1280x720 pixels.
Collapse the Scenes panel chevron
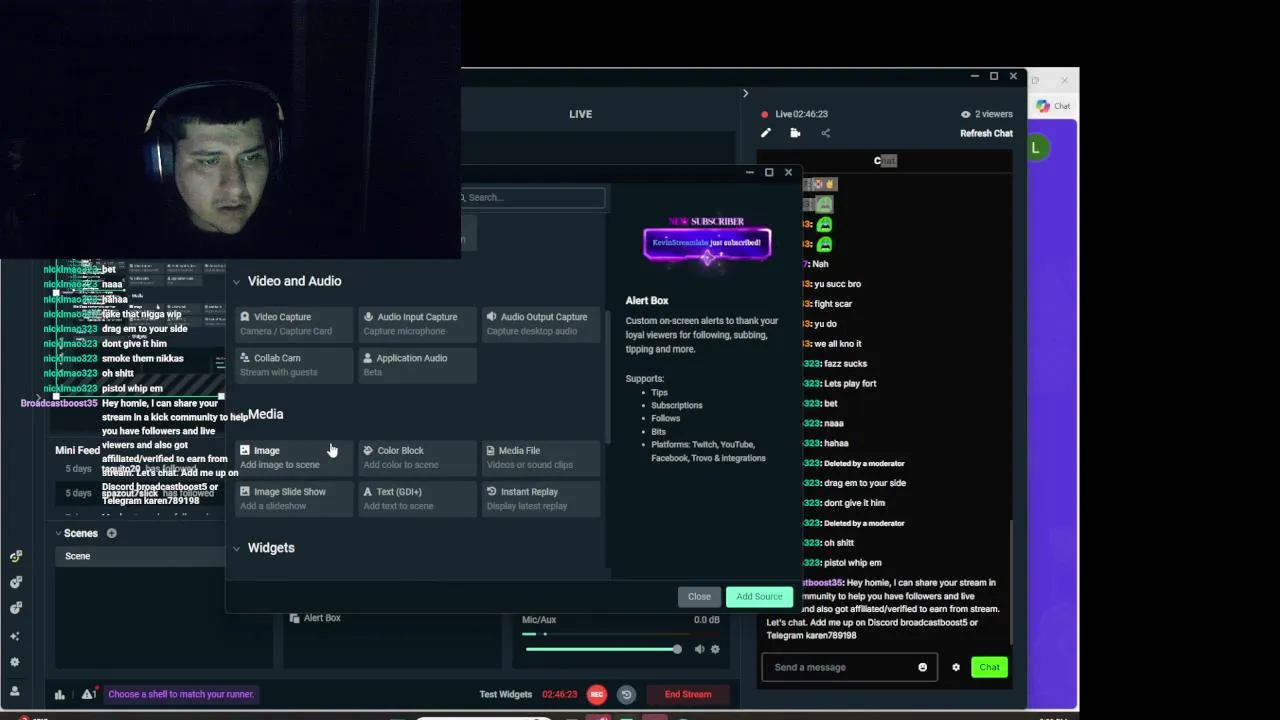click(58, 533)
